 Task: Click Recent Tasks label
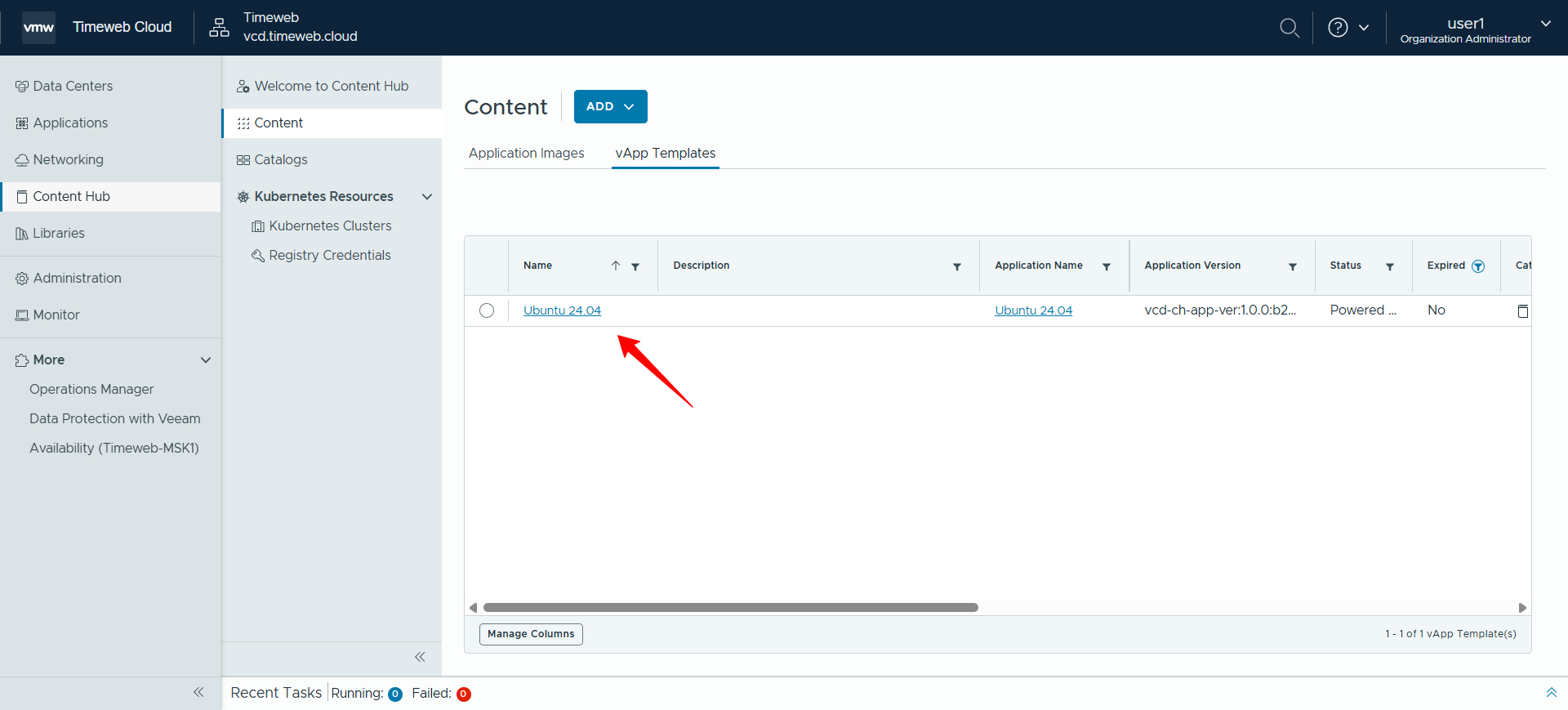tap(276, 693)
